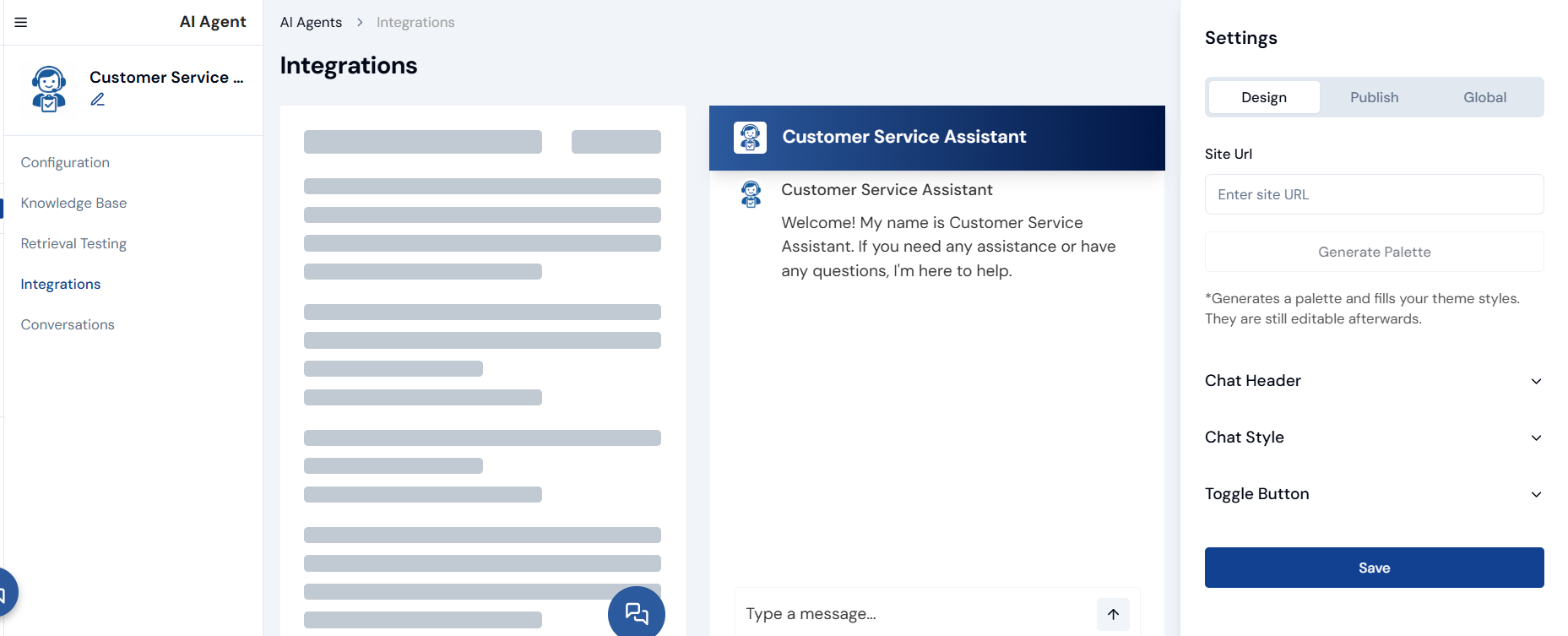Click the pencil edit icon under agent name
Viewport: 1568px width, 636px height.
coord(98,100)
